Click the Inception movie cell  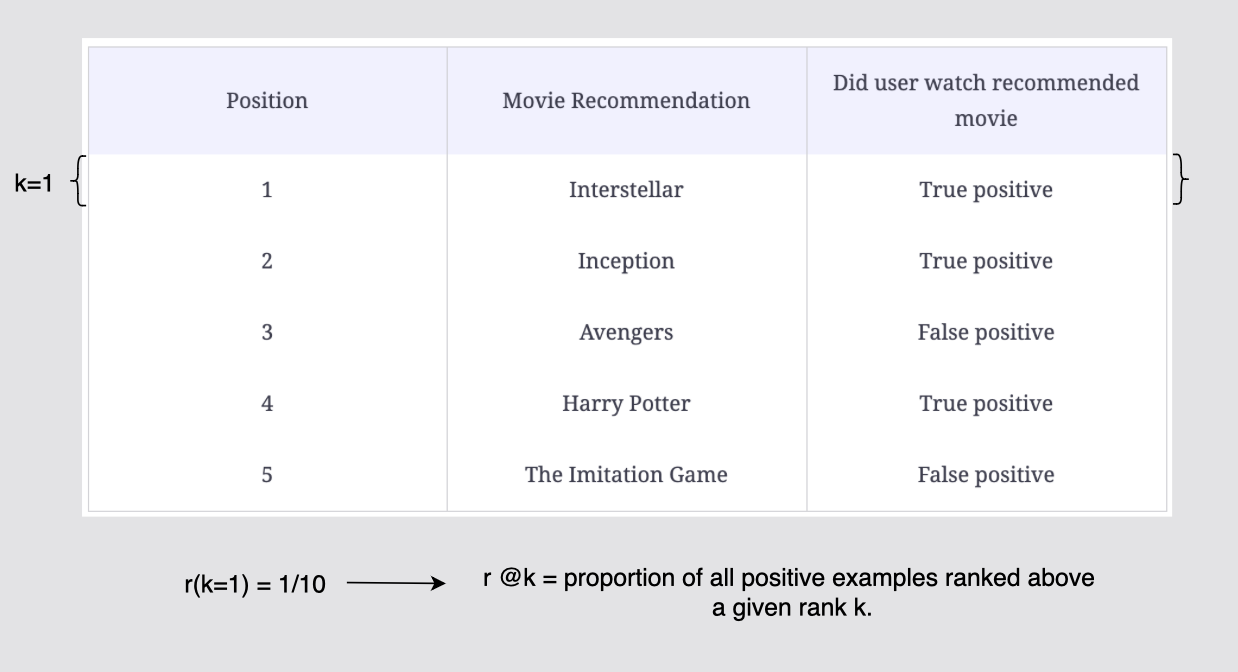click(x=626, y=262)
